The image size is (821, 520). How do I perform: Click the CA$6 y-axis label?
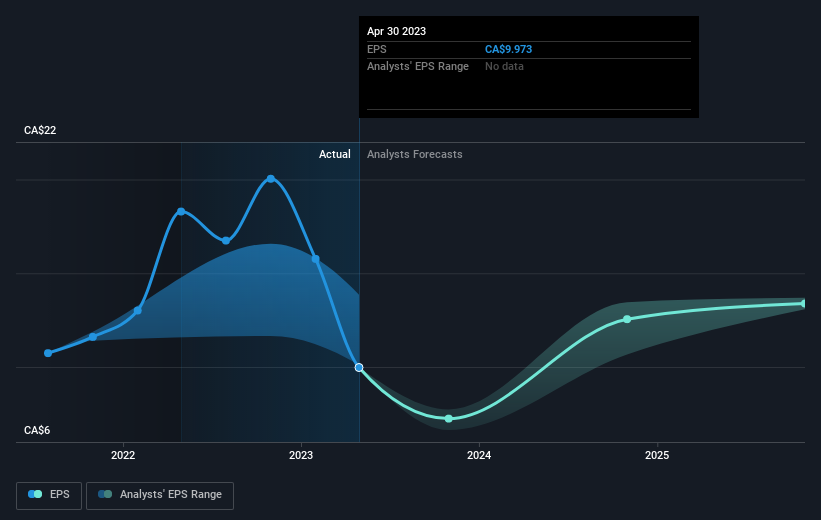(x=37, y=430)
